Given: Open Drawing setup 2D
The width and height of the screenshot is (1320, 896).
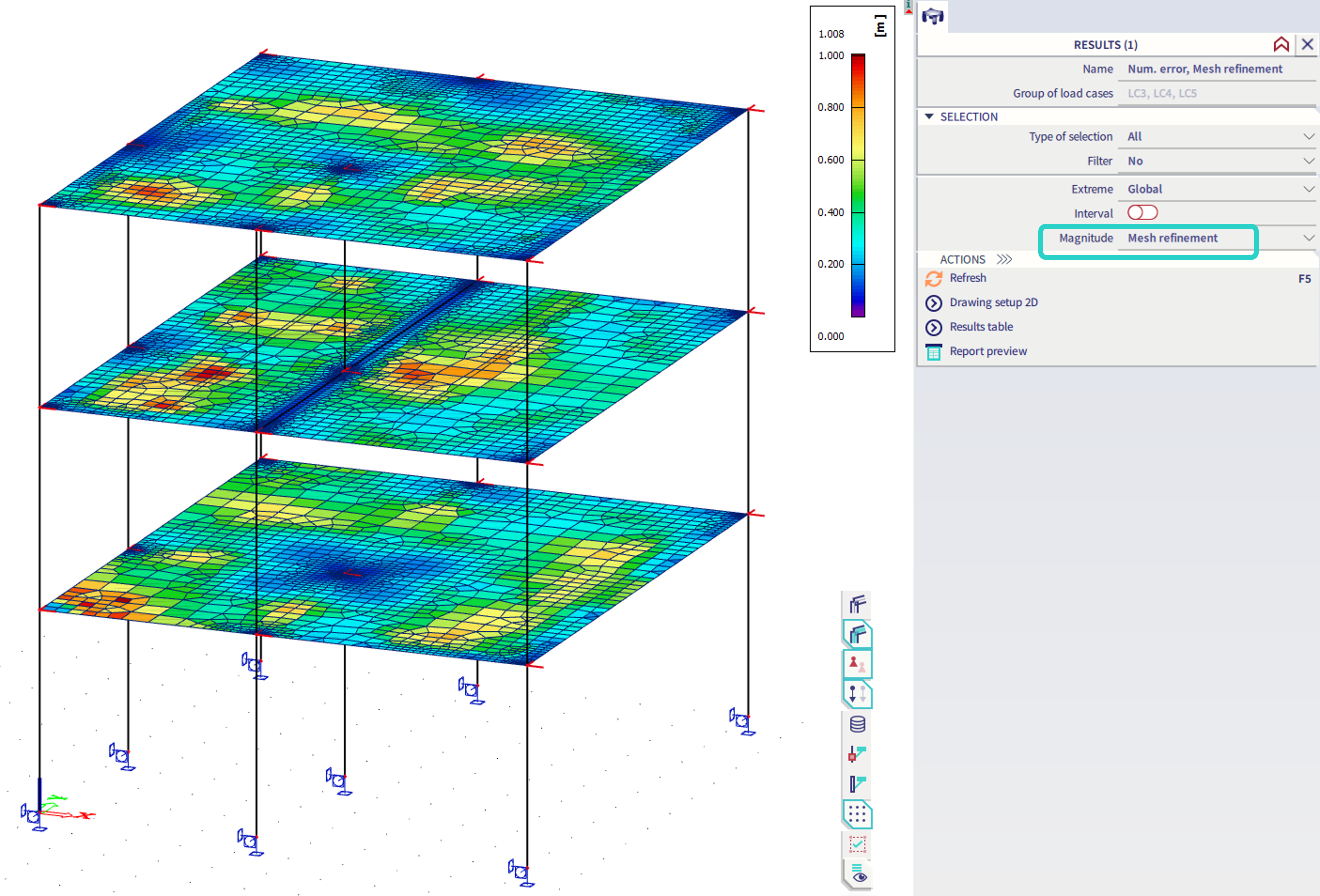Looking at the screenshot, I should click(x=993, y=303).
